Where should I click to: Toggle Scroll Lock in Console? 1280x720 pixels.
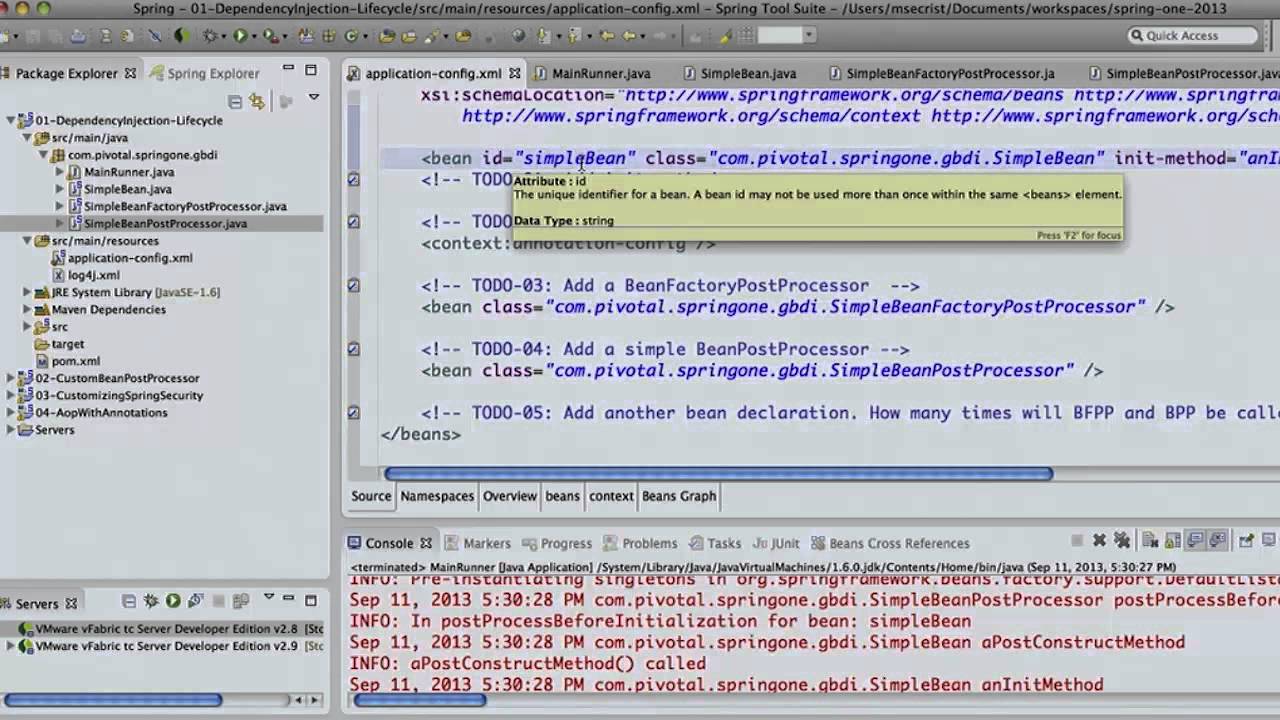point(1173,541)
